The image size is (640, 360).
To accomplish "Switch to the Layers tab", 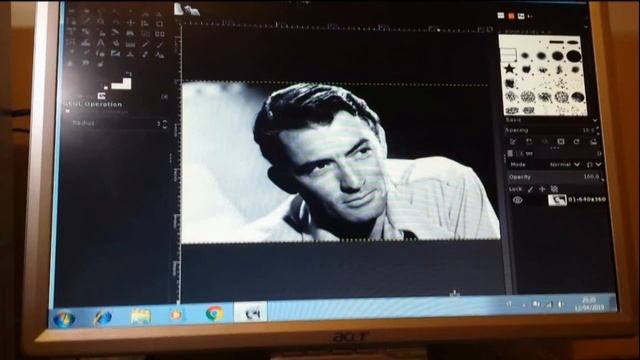I will tap(510, 153).
